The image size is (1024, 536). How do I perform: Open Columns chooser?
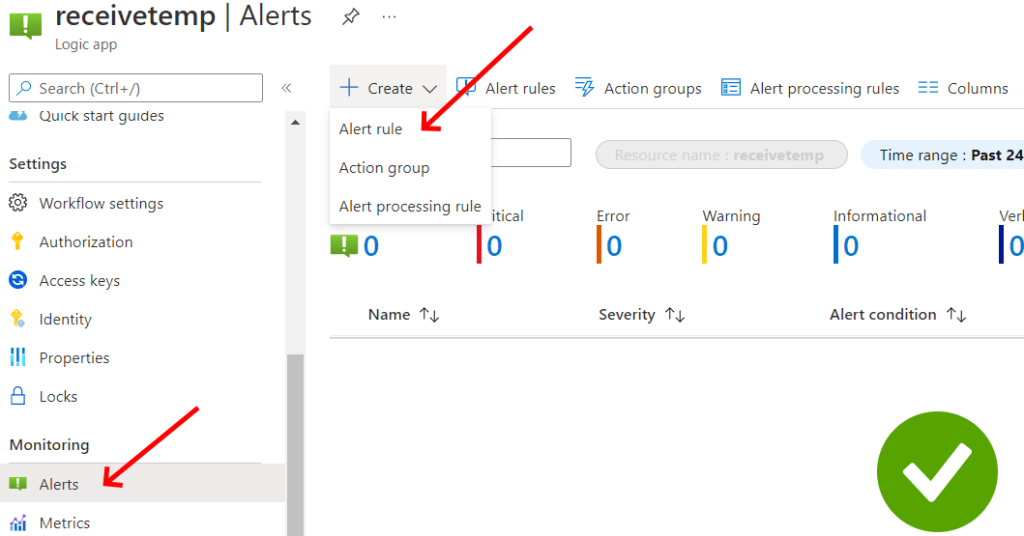click(963, 88)
